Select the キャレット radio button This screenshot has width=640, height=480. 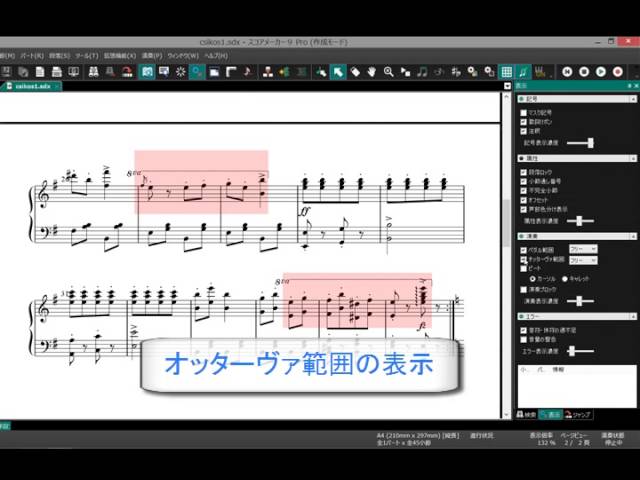click(x=565, y=279)
